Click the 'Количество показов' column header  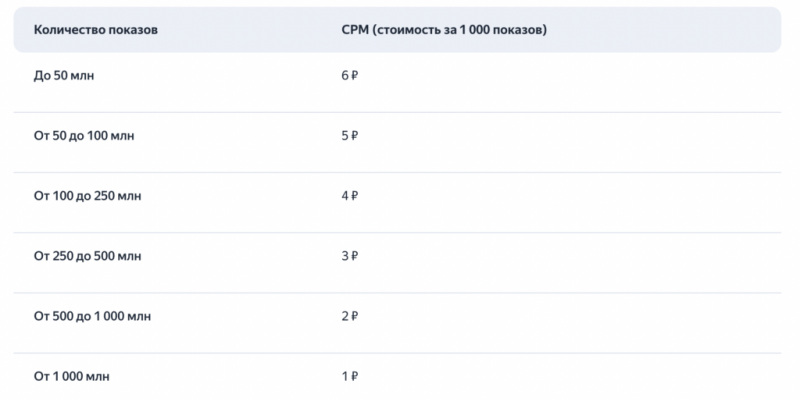point(95,30)
